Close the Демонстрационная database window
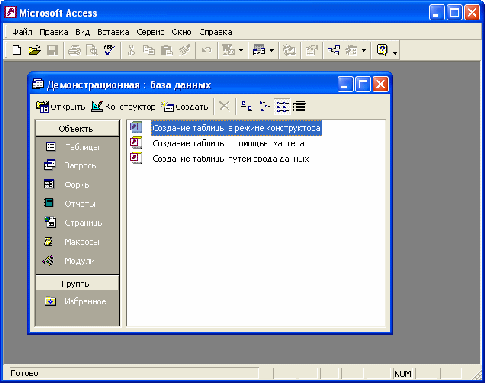The image size is (486, 385). coord(380,84)
